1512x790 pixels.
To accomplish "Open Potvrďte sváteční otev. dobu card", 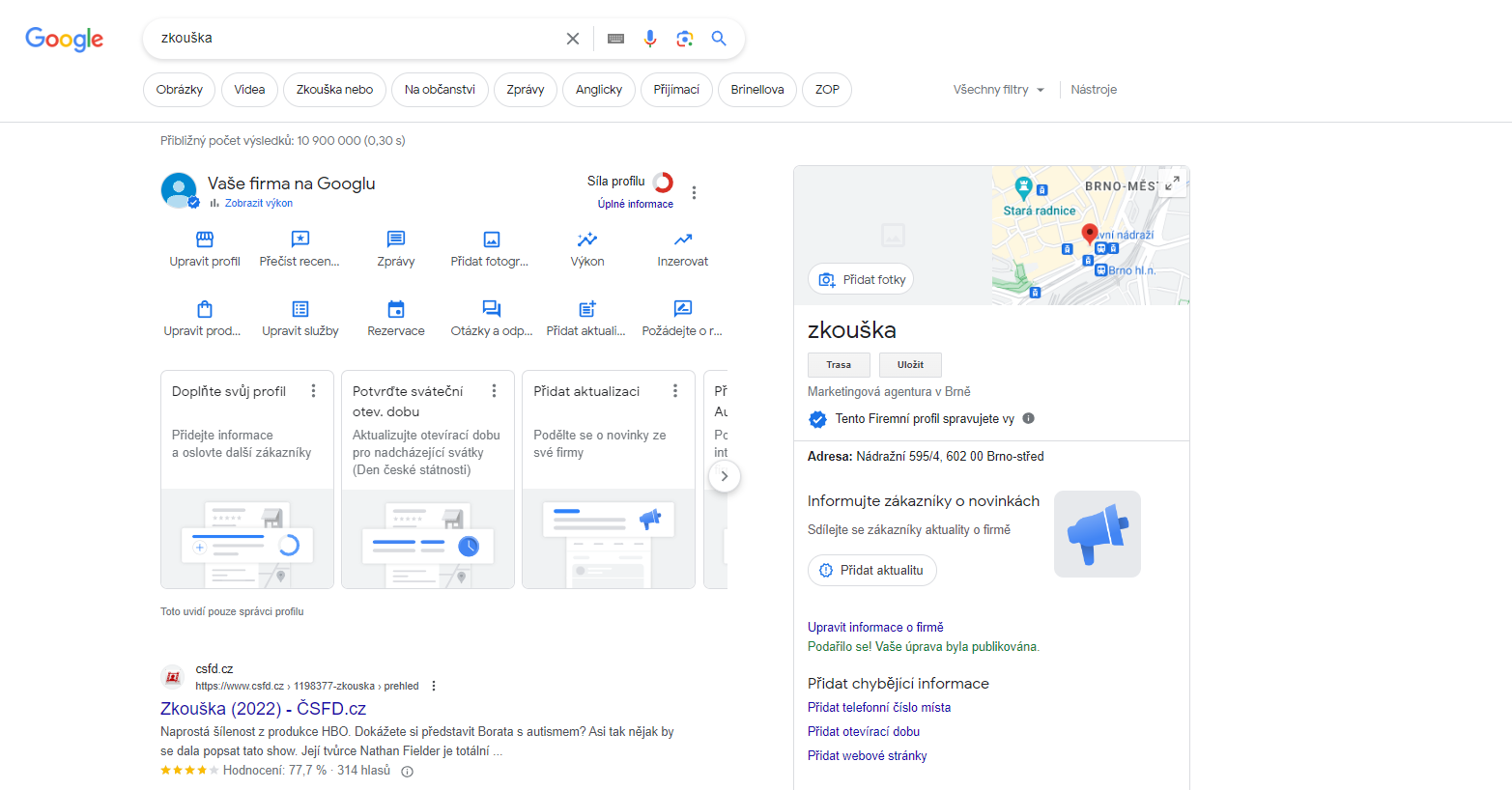I will (428, 479).
